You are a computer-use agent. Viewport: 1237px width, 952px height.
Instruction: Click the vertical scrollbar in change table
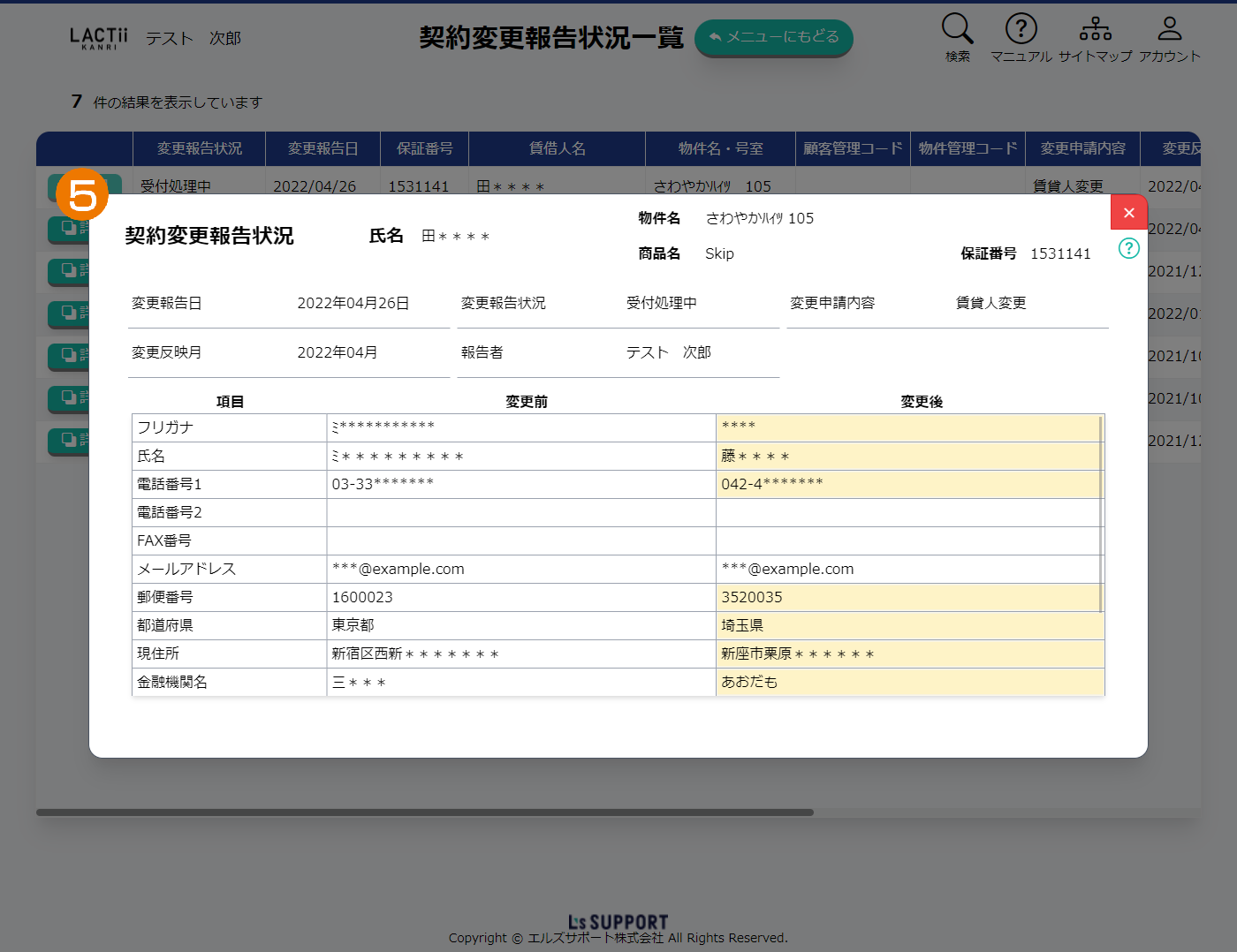click(x=1100, y=514)
